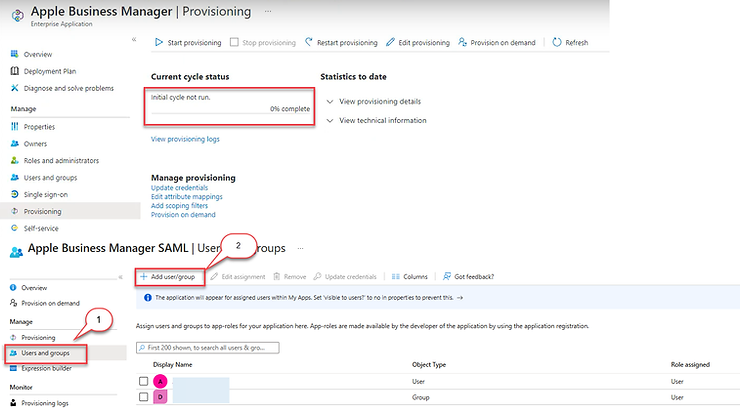Click the info icon in blue banner
The image size is (740, 413).
click(148, 298)
